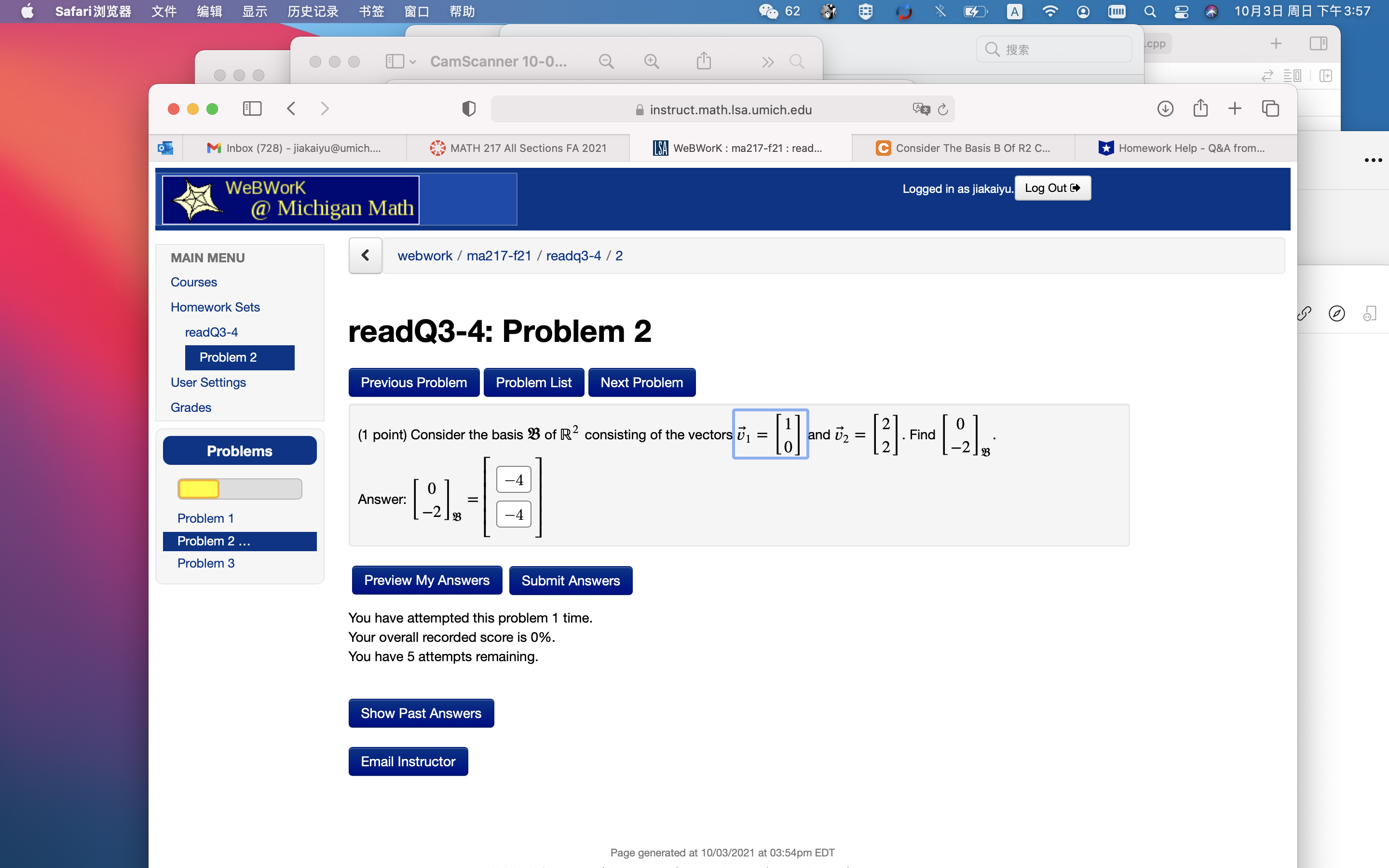Toggle the Safari sidebar icon
The image size is (1389, 868).
tap(252, 108)
